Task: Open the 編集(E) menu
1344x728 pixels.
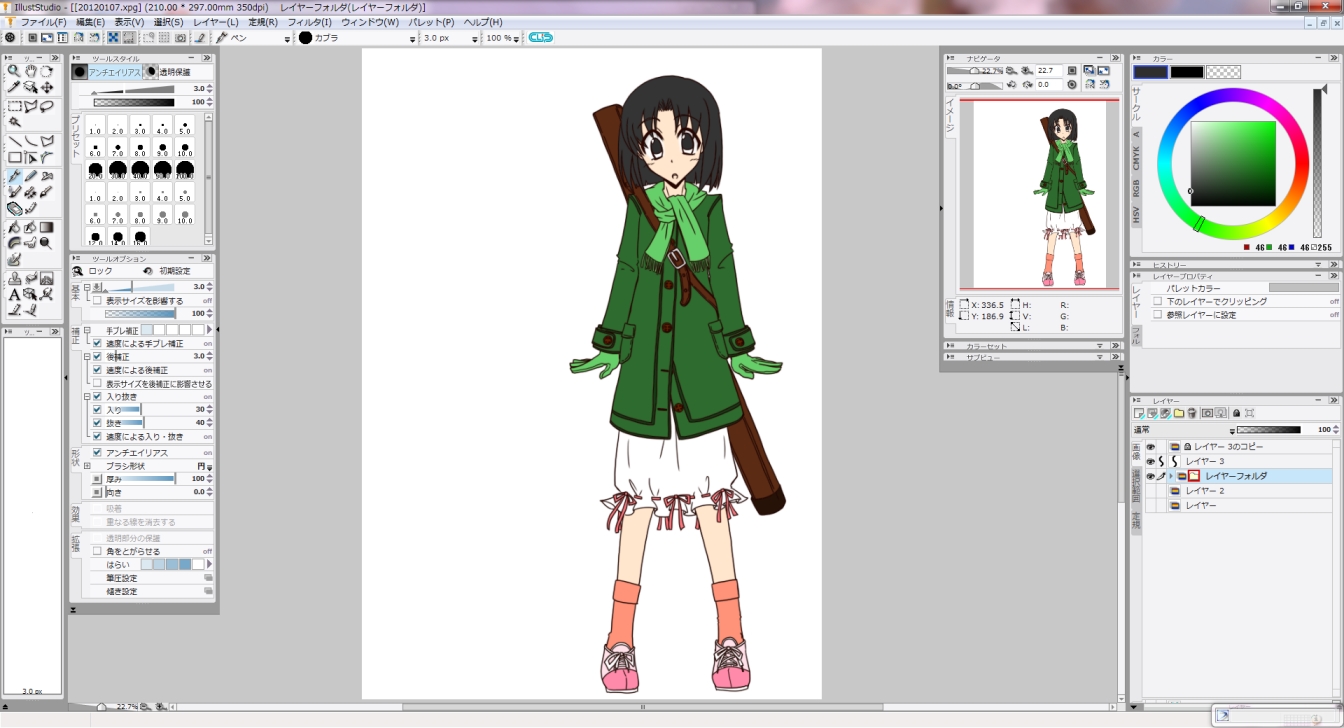Action: tap(90, 22)
